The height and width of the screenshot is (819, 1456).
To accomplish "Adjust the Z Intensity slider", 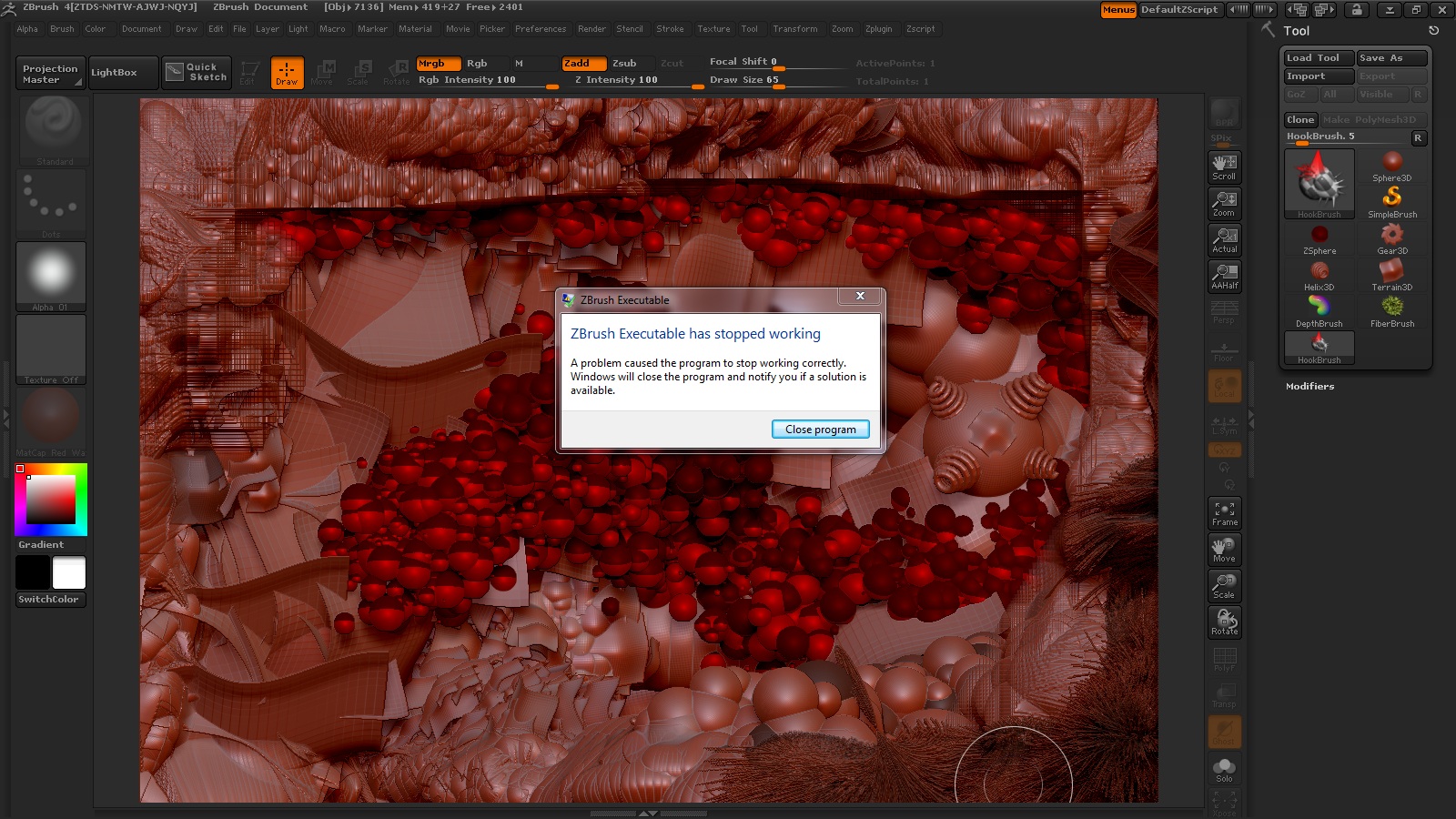I will [633, 80].
